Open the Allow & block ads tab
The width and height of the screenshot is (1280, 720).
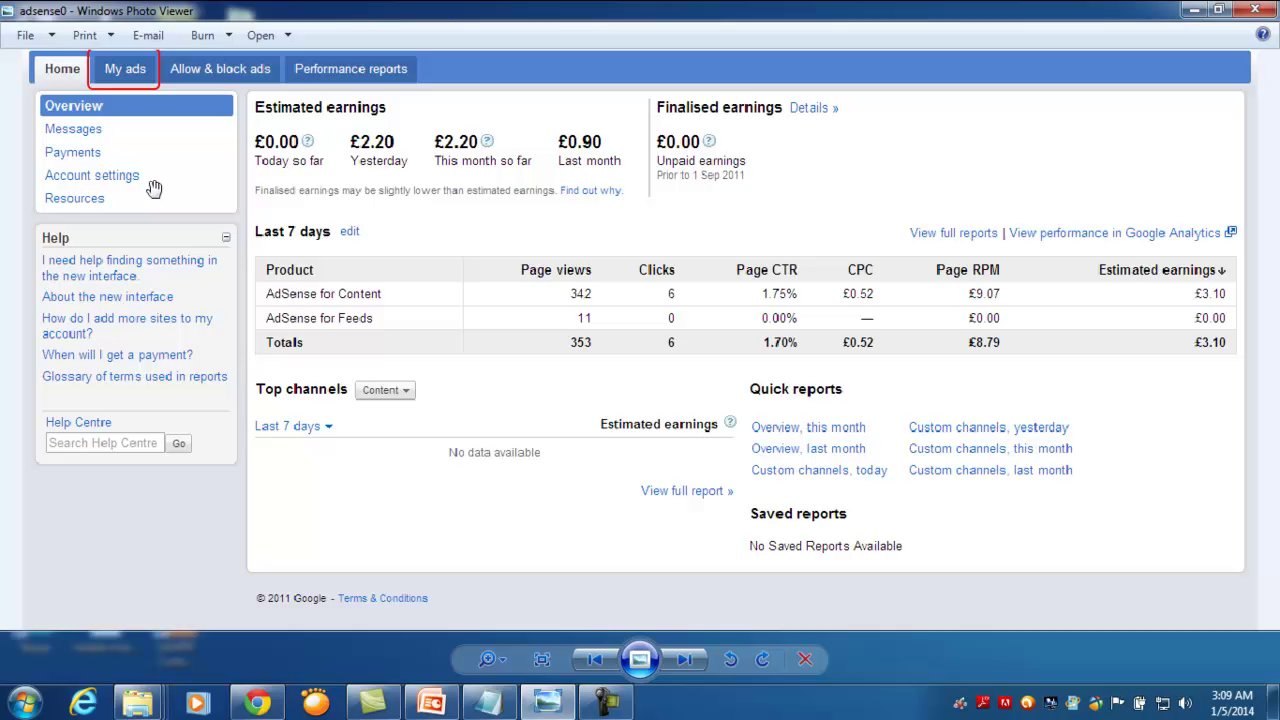point(220,69)
